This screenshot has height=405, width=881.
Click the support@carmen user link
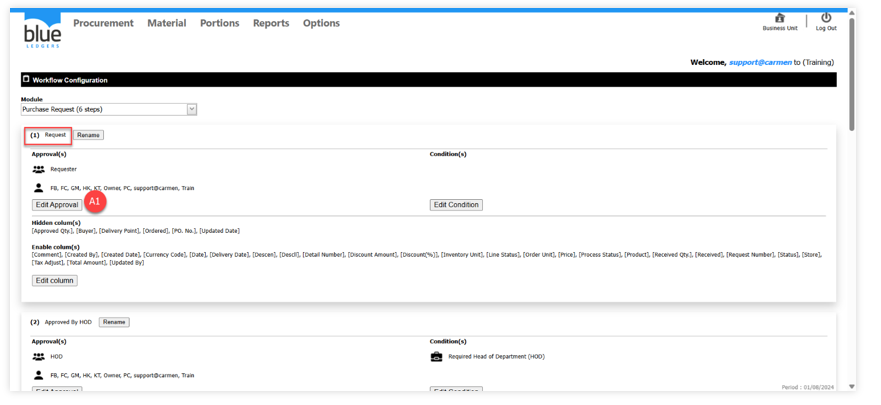[760, 62]
